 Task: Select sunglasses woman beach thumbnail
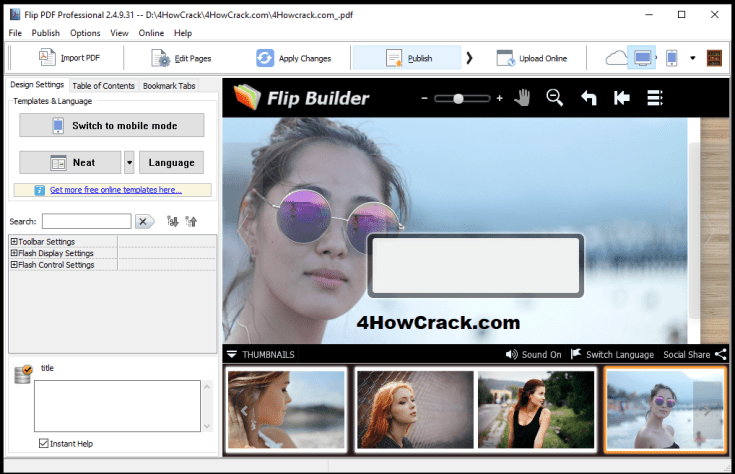pyautogui.click(x=665, y=411)
